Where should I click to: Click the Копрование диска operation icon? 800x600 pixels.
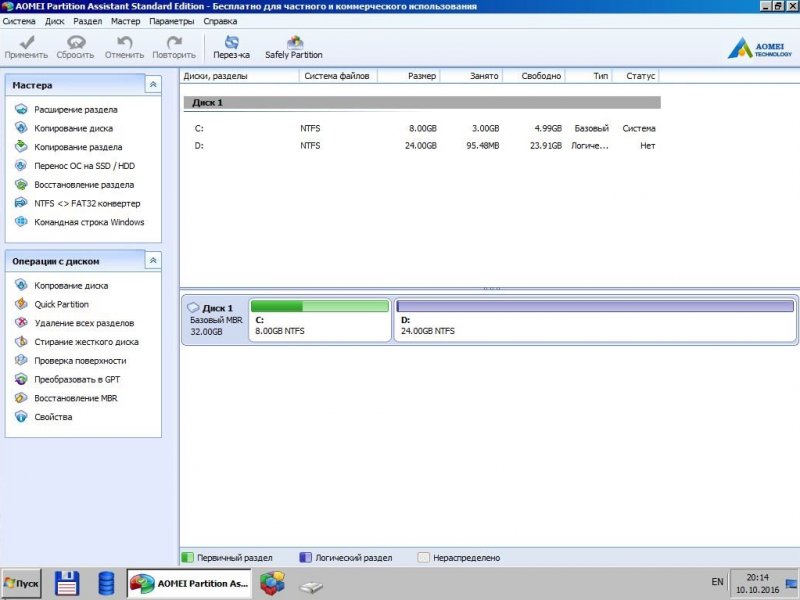click(21, 285)
